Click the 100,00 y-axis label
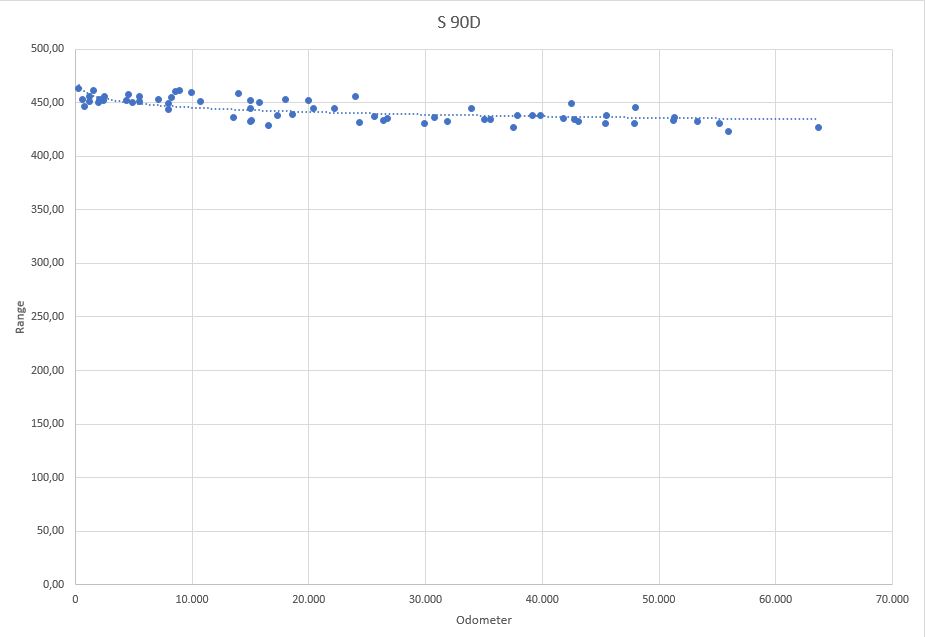This screenshot has height=637, width=925. [x=48, y=477]
